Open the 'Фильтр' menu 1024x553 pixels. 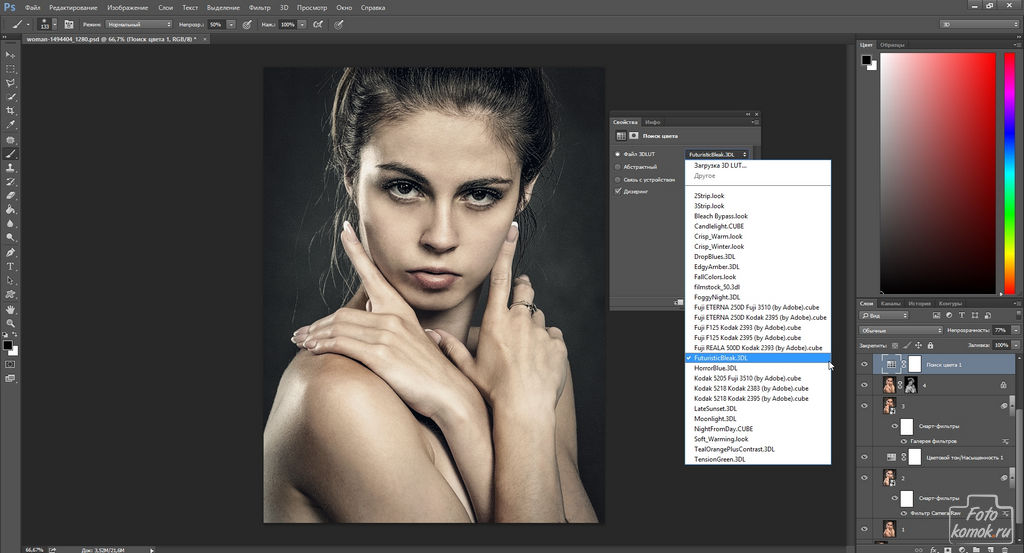click(x=259, y=7)
